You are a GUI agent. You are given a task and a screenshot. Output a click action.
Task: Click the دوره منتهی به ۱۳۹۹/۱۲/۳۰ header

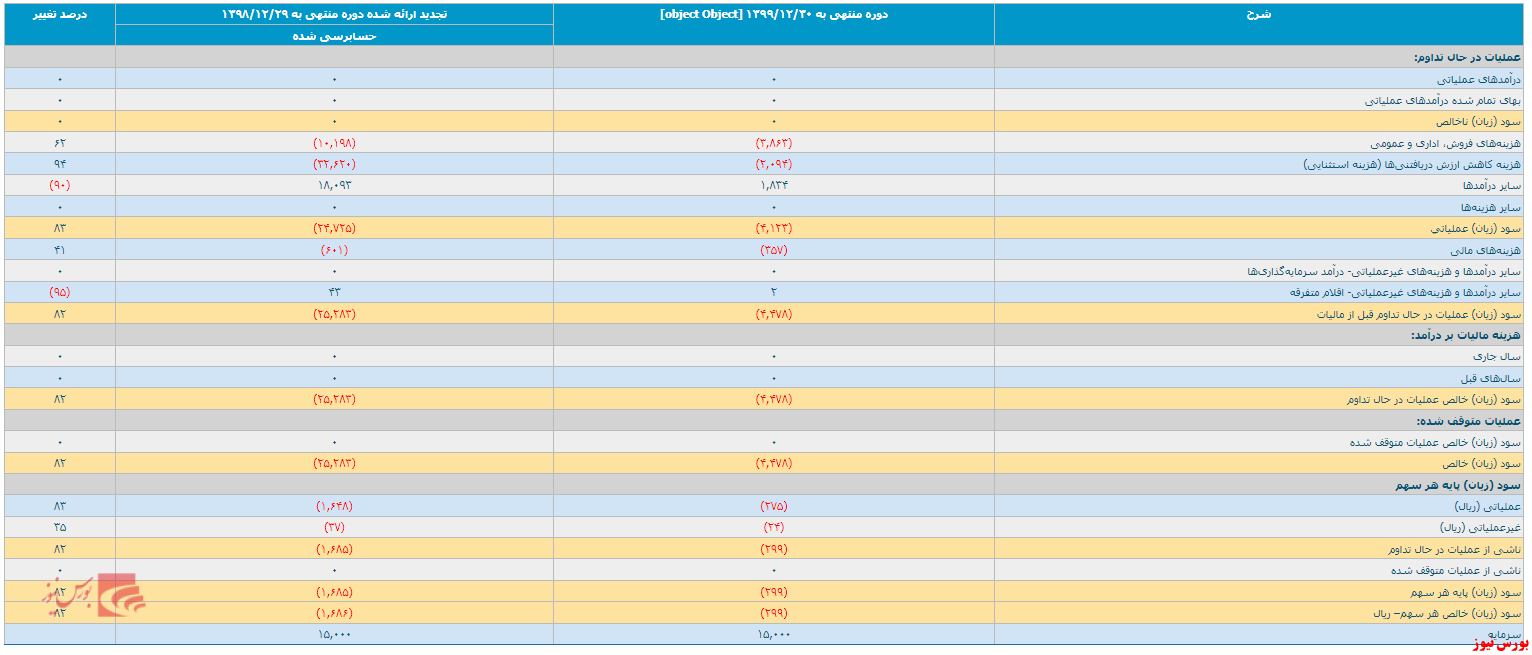pyautogui.click(x=774, y=15)
